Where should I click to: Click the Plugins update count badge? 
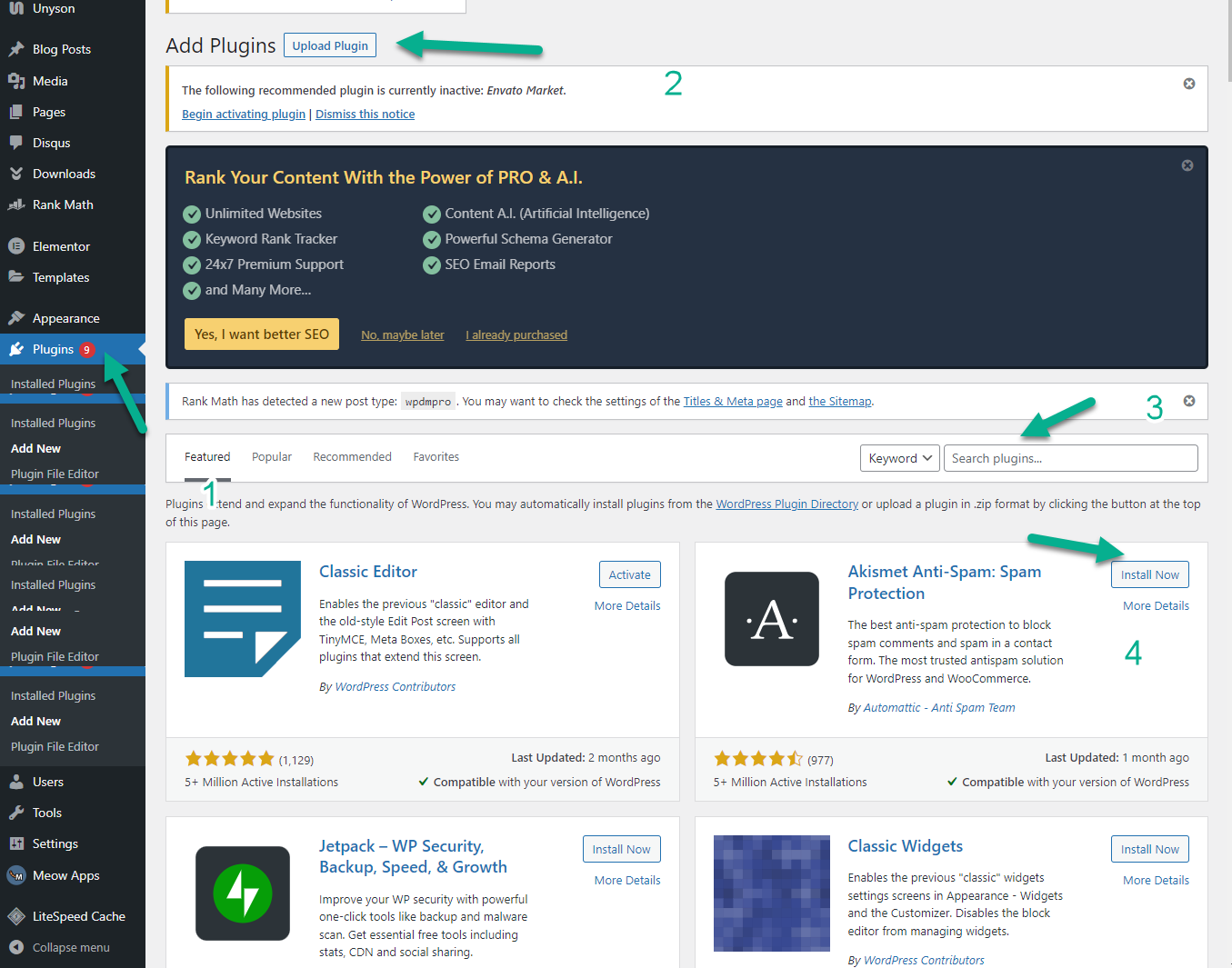[x=87, y=349]
